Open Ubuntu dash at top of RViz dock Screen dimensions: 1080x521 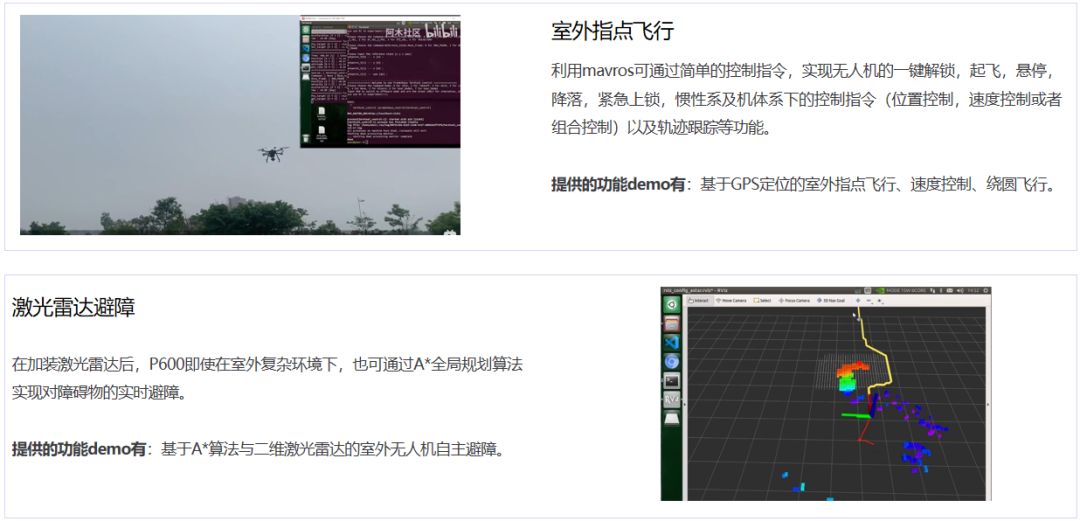(672, 306)
